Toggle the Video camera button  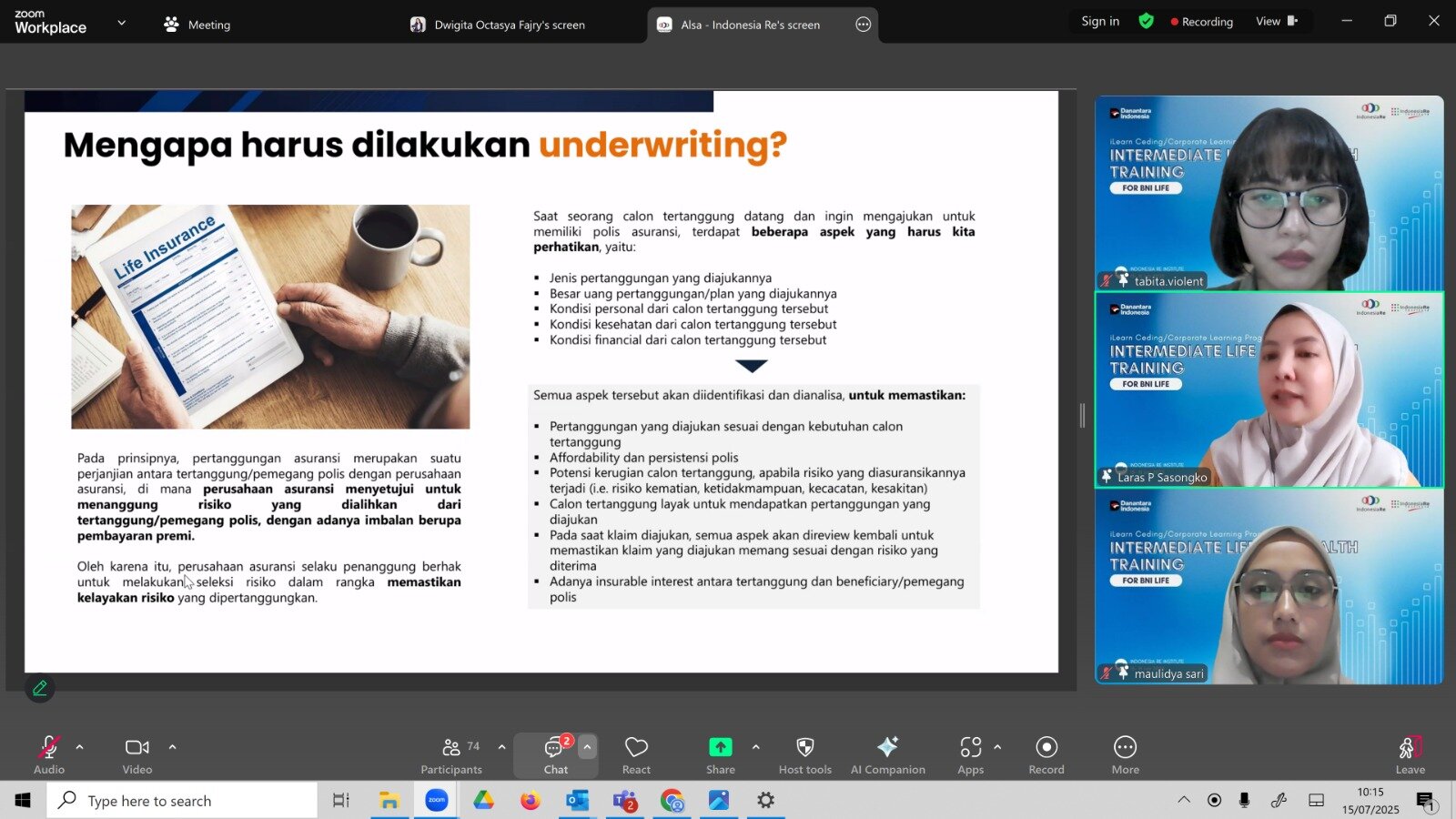coord(137,755)
